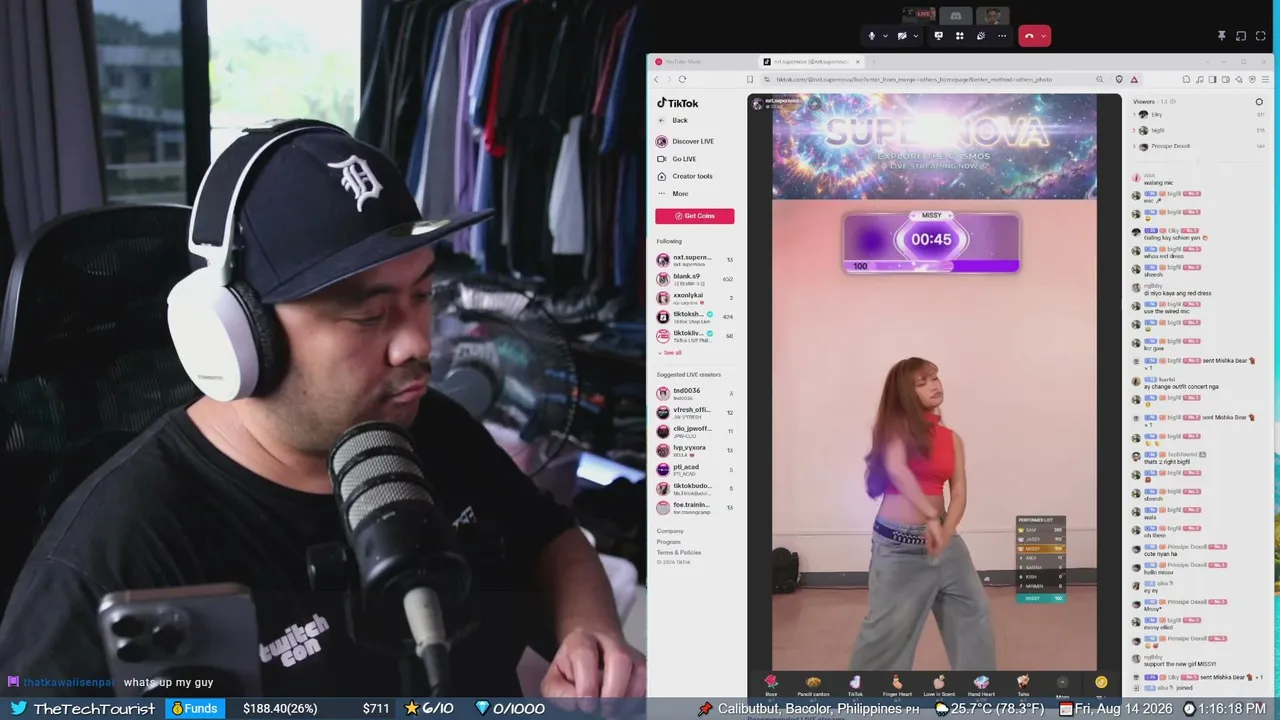Switch to the YouTube Music browser tab
This screenshot has height=720, width=1280.
coord(703,62)
